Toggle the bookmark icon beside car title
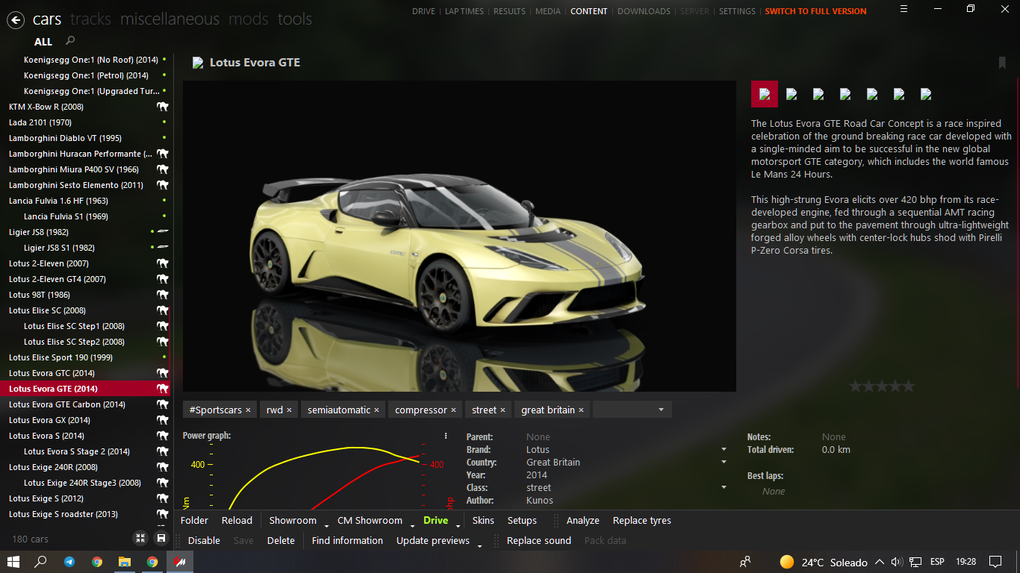The height and width of the screenshot is (573, 1020). [x=1002, y=62]
